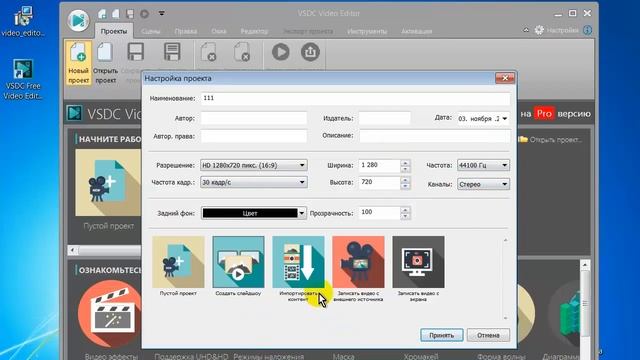Screen dimensions: 640x360
Task: Click the Height spinner arrows
Action: (405, 182)
